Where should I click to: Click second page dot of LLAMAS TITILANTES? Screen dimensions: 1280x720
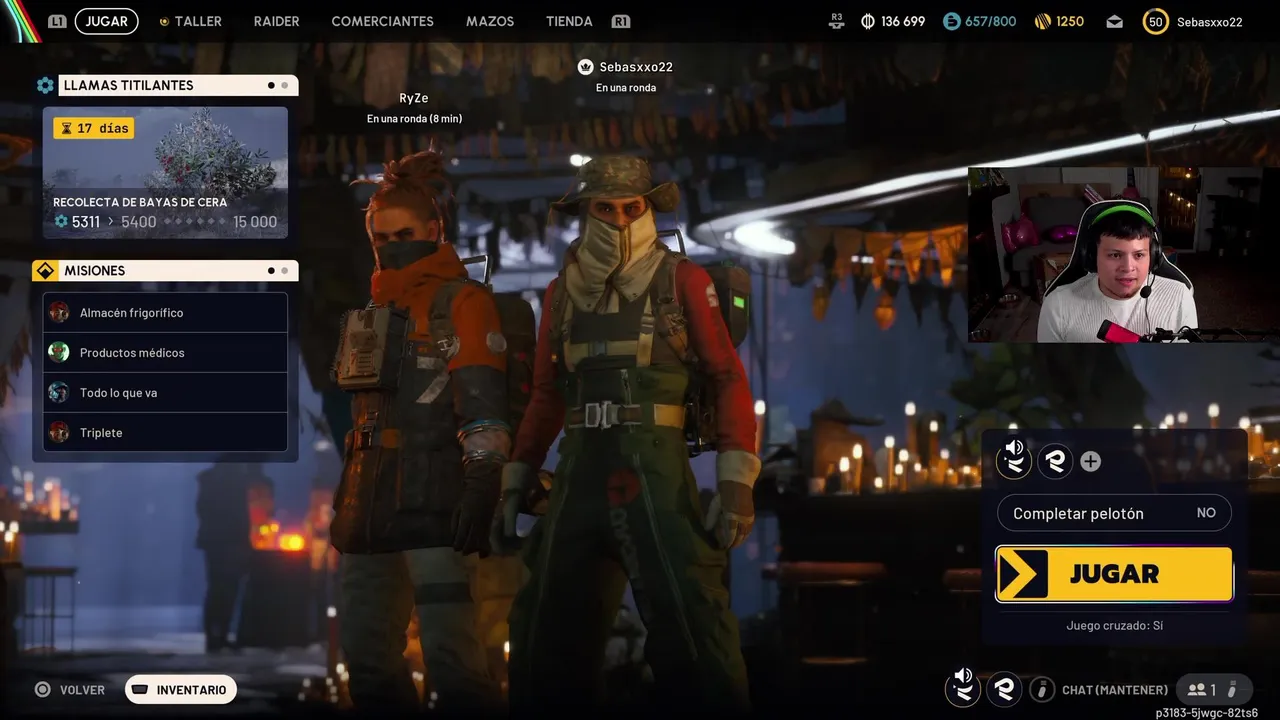click(x=284, y=85)
